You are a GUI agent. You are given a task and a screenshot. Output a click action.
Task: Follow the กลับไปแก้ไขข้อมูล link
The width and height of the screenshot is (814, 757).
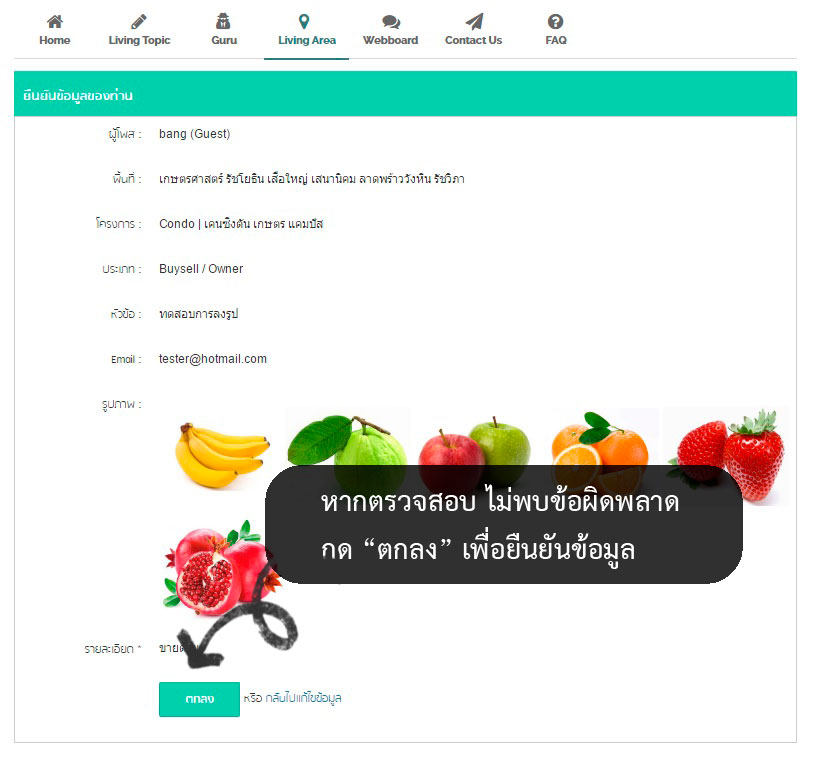tap(303, 698)
